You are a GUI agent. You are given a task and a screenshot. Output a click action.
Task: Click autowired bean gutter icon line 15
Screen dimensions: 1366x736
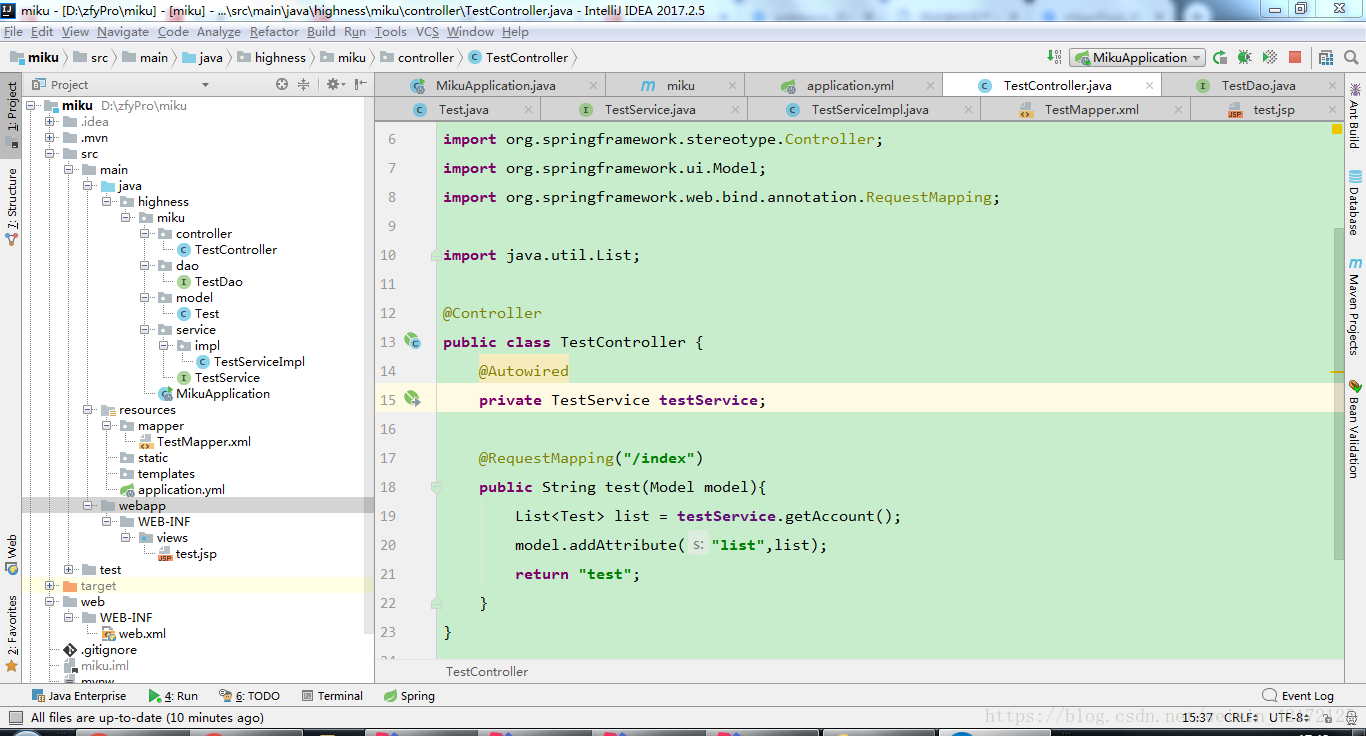[412, 399]
